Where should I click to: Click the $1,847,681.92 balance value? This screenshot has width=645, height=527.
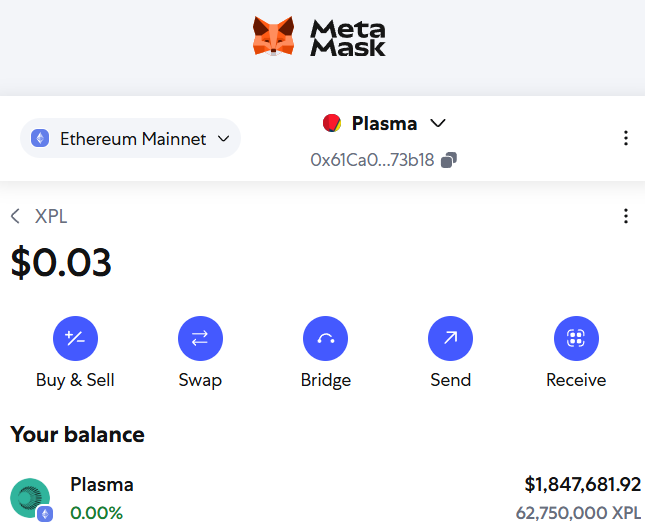[583, 484]
